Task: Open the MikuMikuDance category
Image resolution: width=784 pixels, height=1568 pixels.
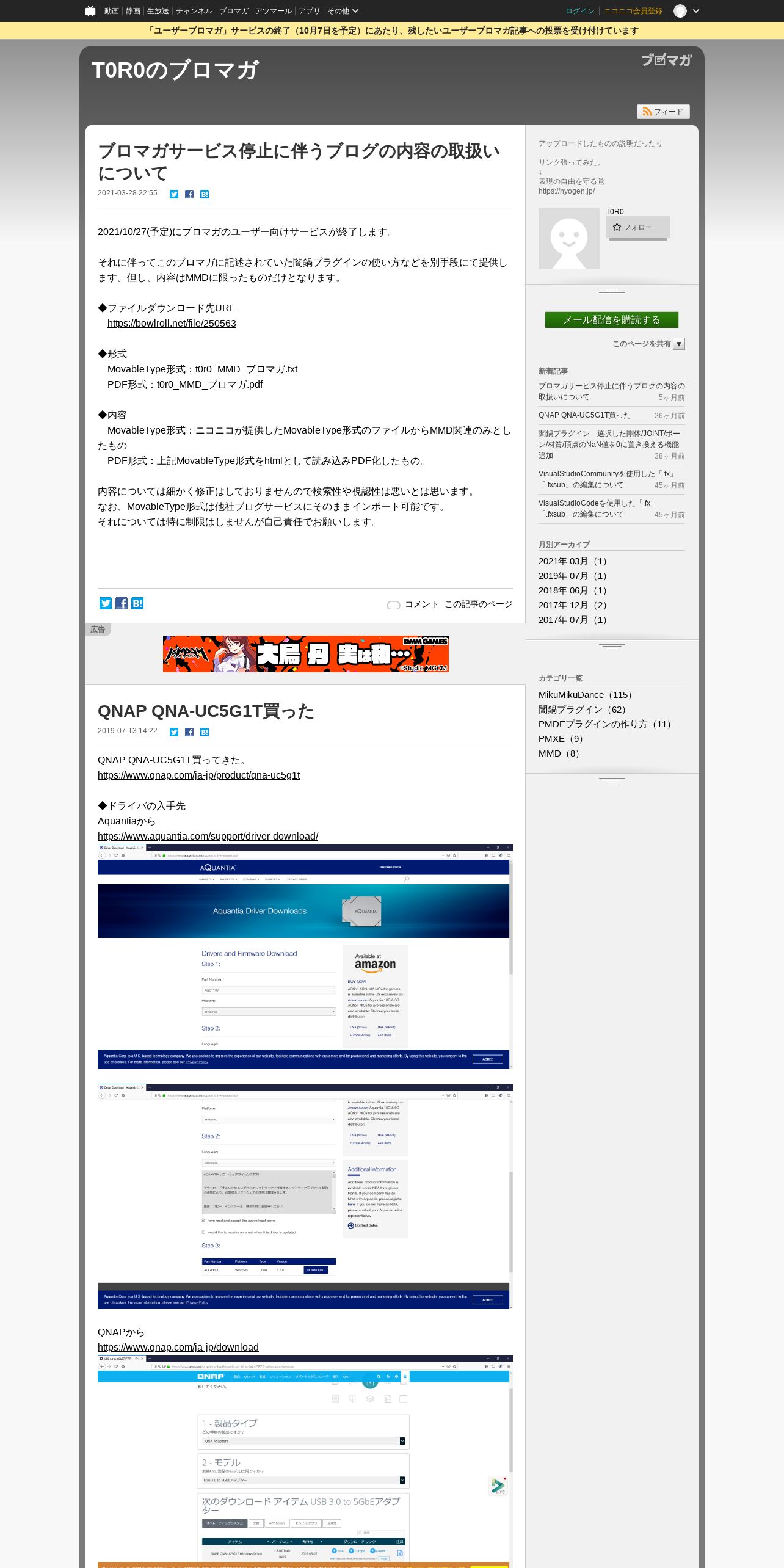Action: [x=587, y=695]
